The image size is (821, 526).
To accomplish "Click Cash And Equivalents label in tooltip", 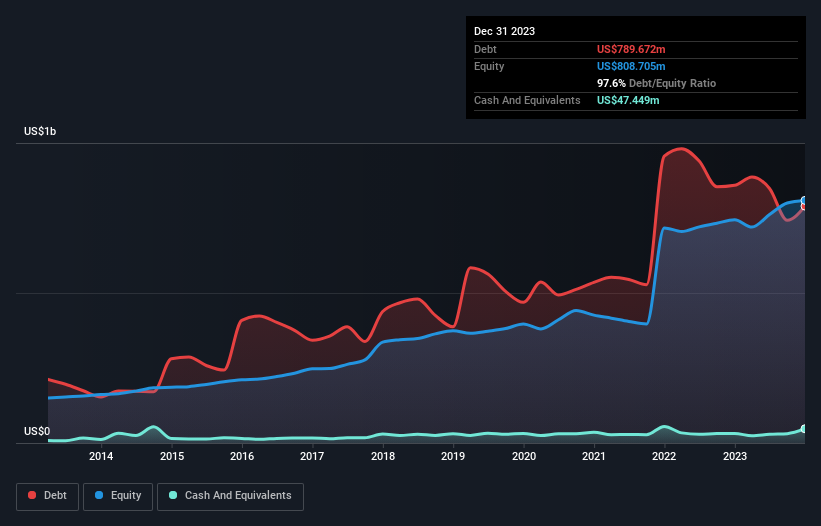I will coord(527,100).
